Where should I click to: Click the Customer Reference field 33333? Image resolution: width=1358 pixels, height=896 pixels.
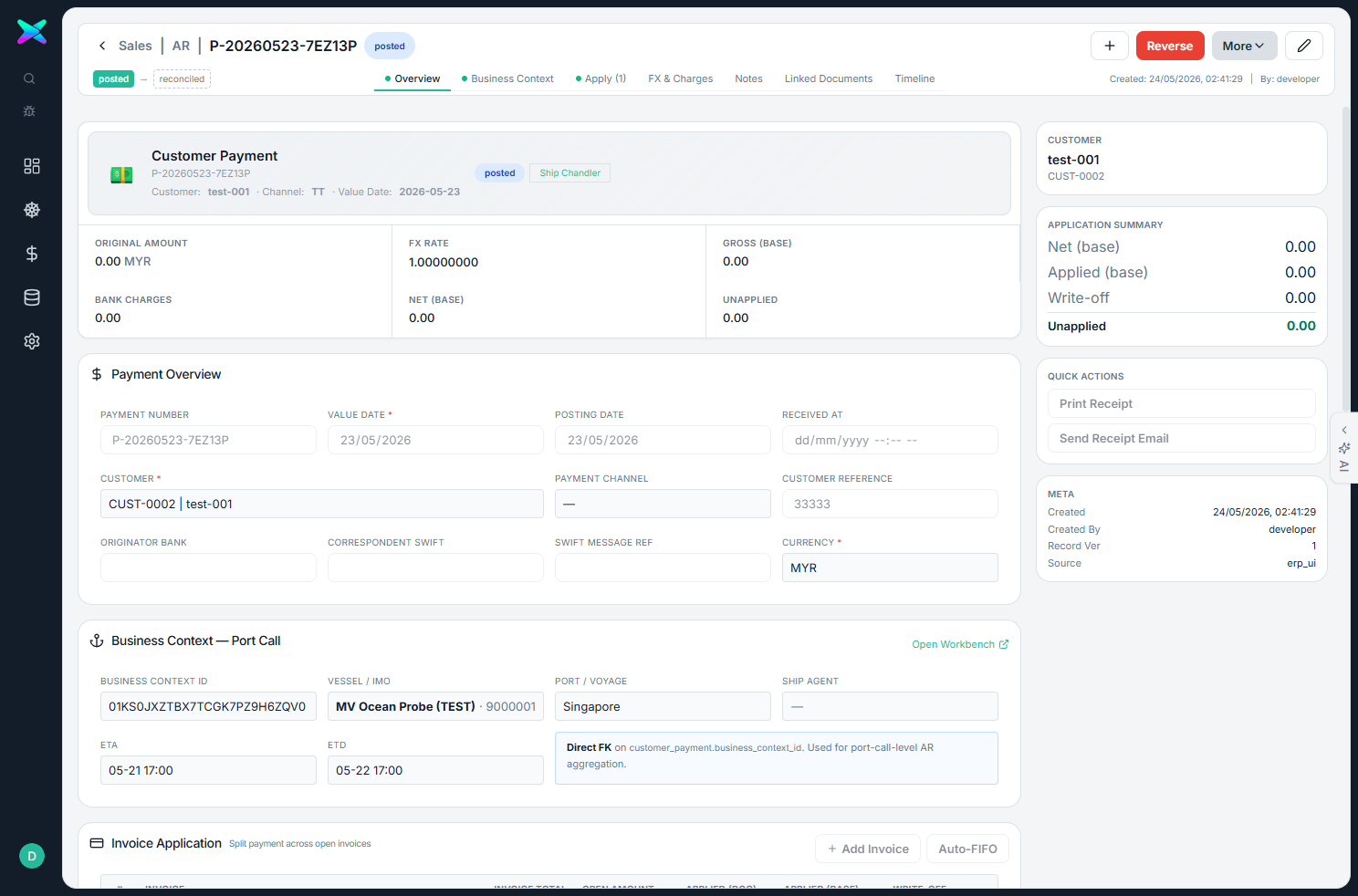890,504
